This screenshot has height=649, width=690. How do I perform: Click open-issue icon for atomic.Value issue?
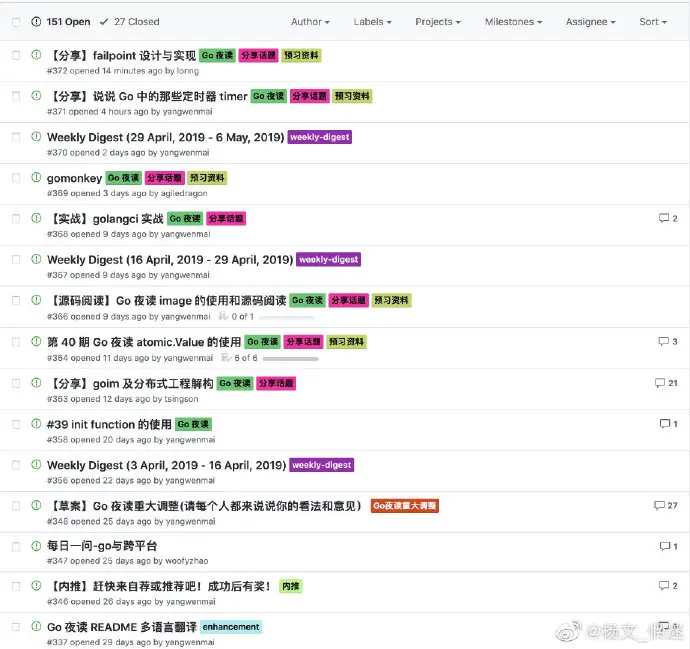tap(36, 341)
